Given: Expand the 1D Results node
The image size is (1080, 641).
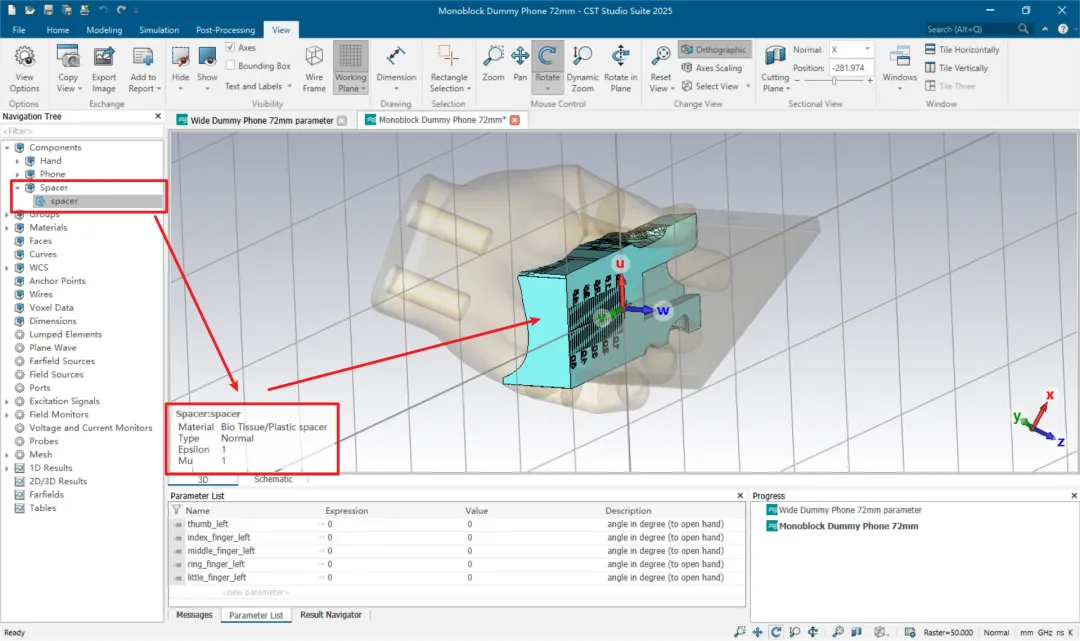Looking at the screenshot, I should point(8,468).
